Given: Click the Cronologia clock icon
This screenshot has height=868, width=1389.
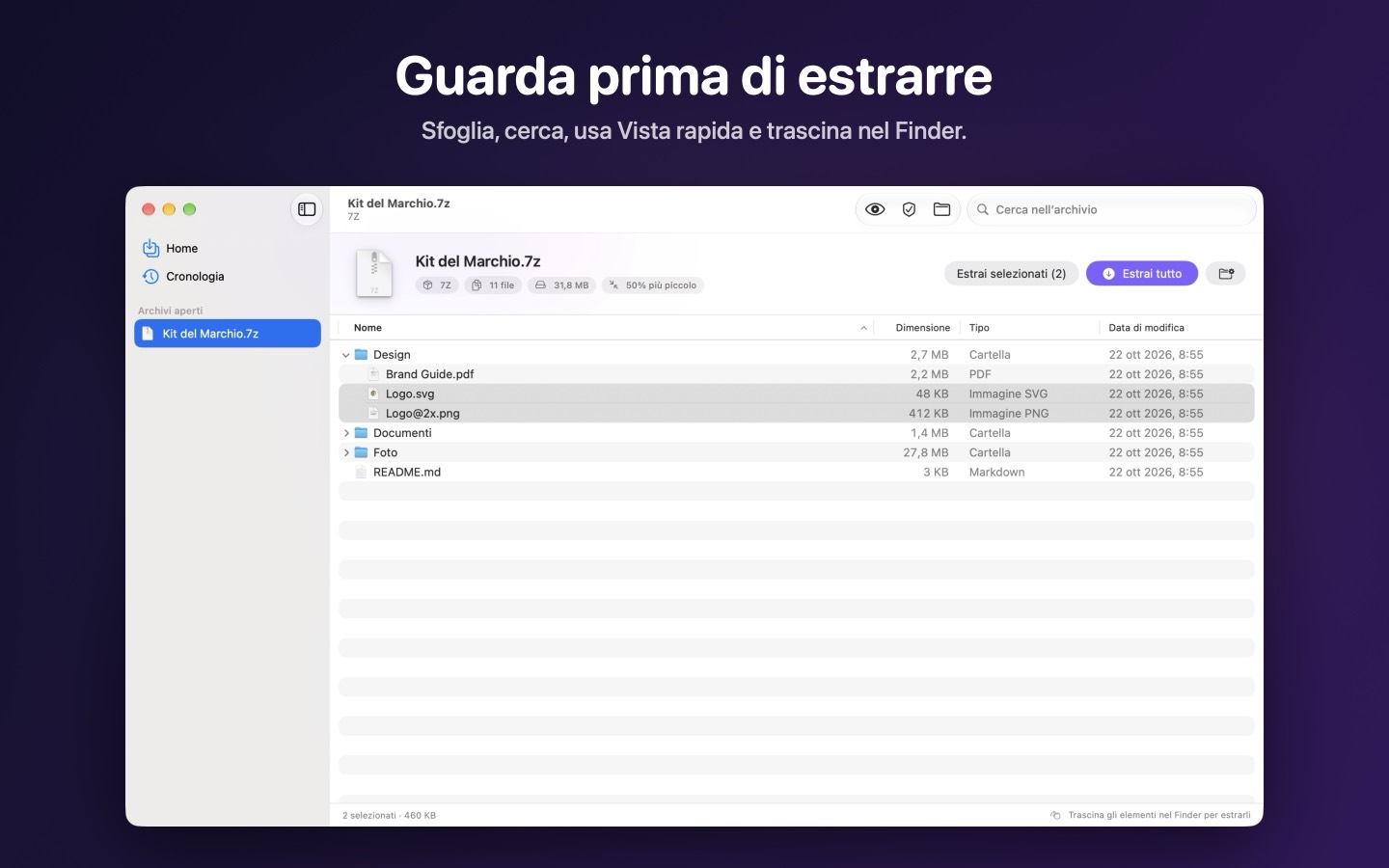Looking at the screenshot, I should tap(150, 277).
